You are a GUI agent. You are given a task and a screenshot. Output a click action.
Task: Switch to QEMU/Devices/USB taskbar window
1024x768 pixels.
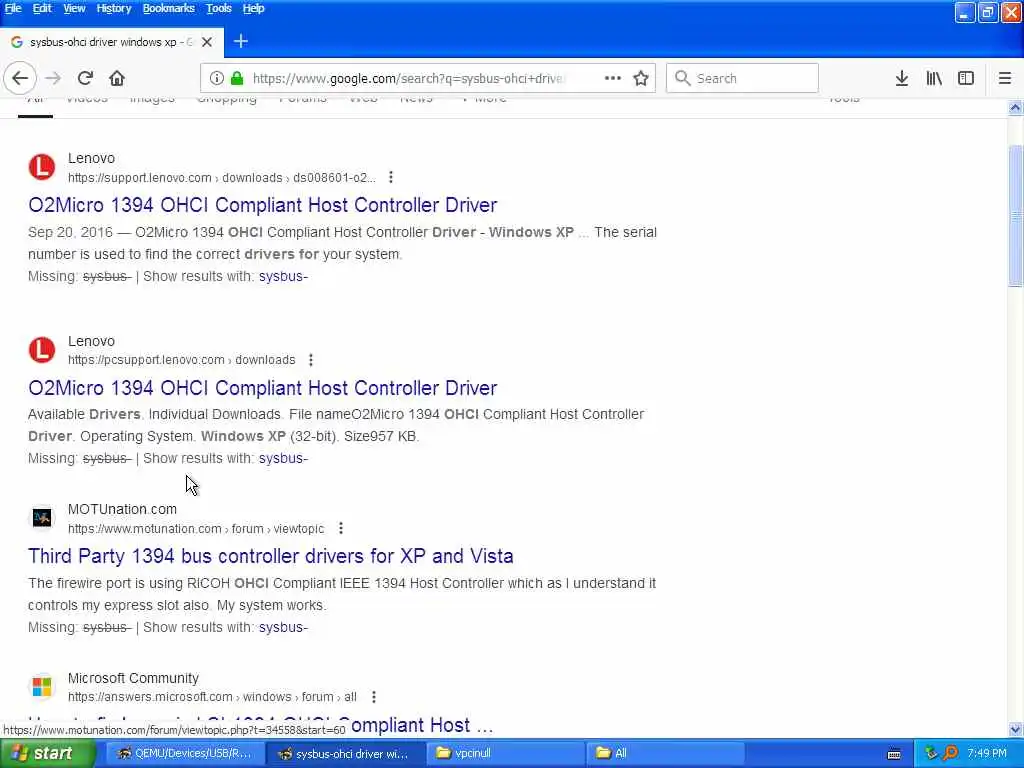click(x=185, y=754)
